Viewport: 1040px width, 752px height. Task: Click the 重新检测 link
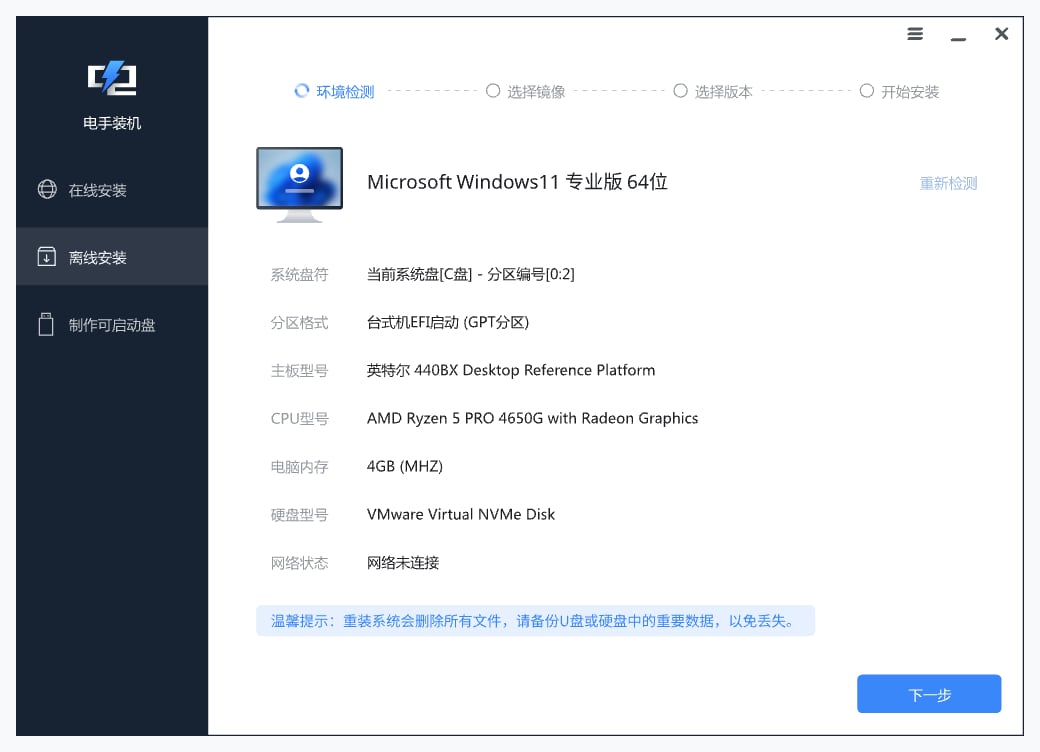pyautogui.click(x=948, y=183)
